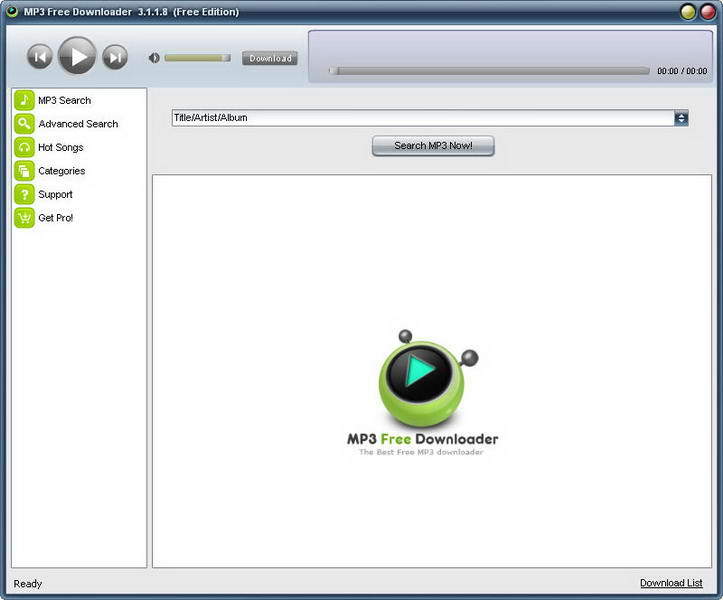The width and height of the screenshot is (723, 600).
Task: Click the shopping cart Get Pro icon
Action: coord(24,218)
